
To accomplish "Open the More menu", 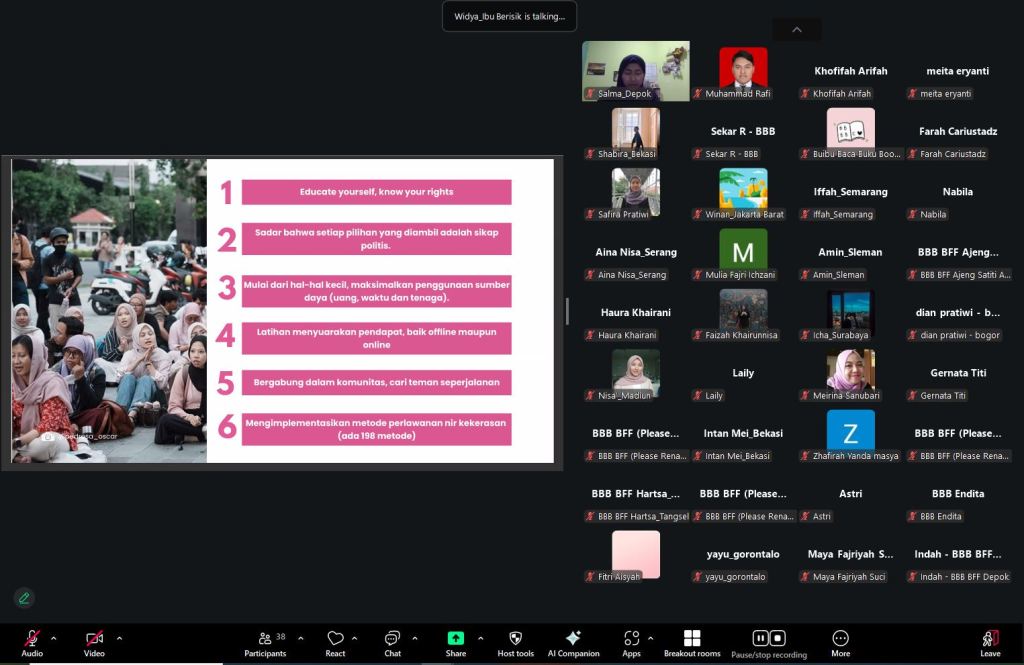I will 840,642.
